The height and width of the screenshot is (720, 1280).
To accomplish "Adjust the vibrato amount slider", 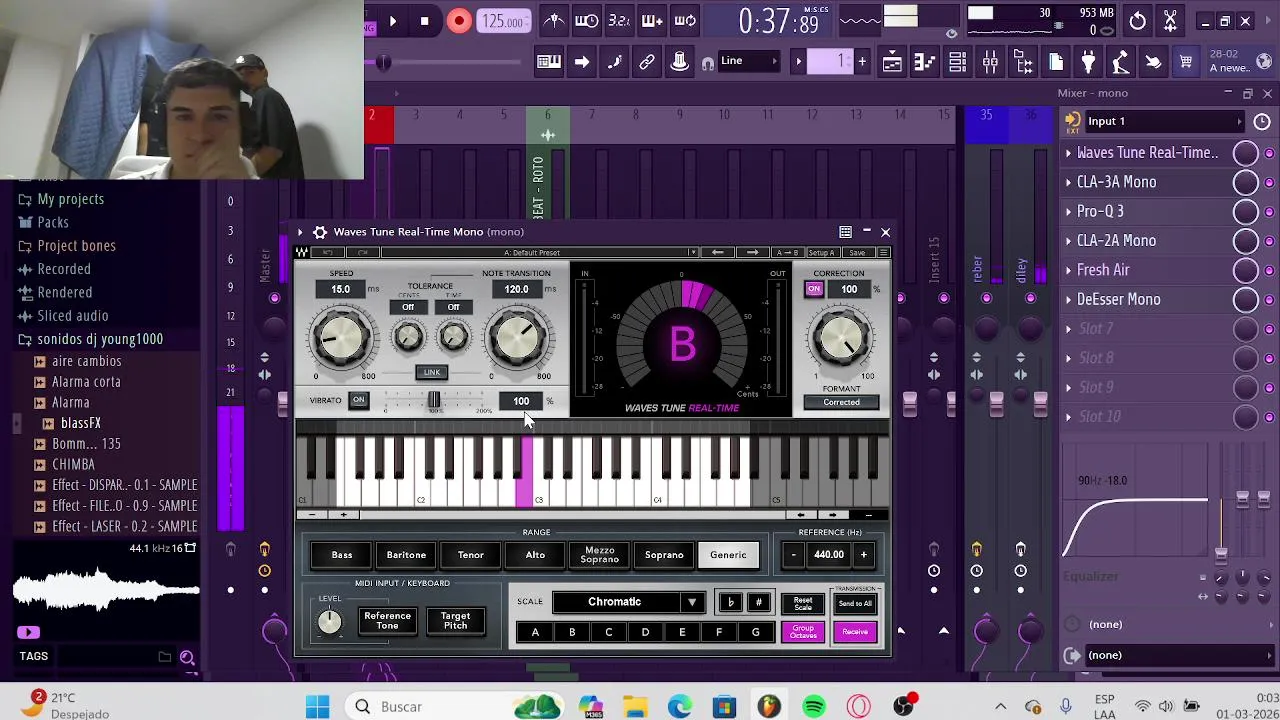I will tap(434, 400).
